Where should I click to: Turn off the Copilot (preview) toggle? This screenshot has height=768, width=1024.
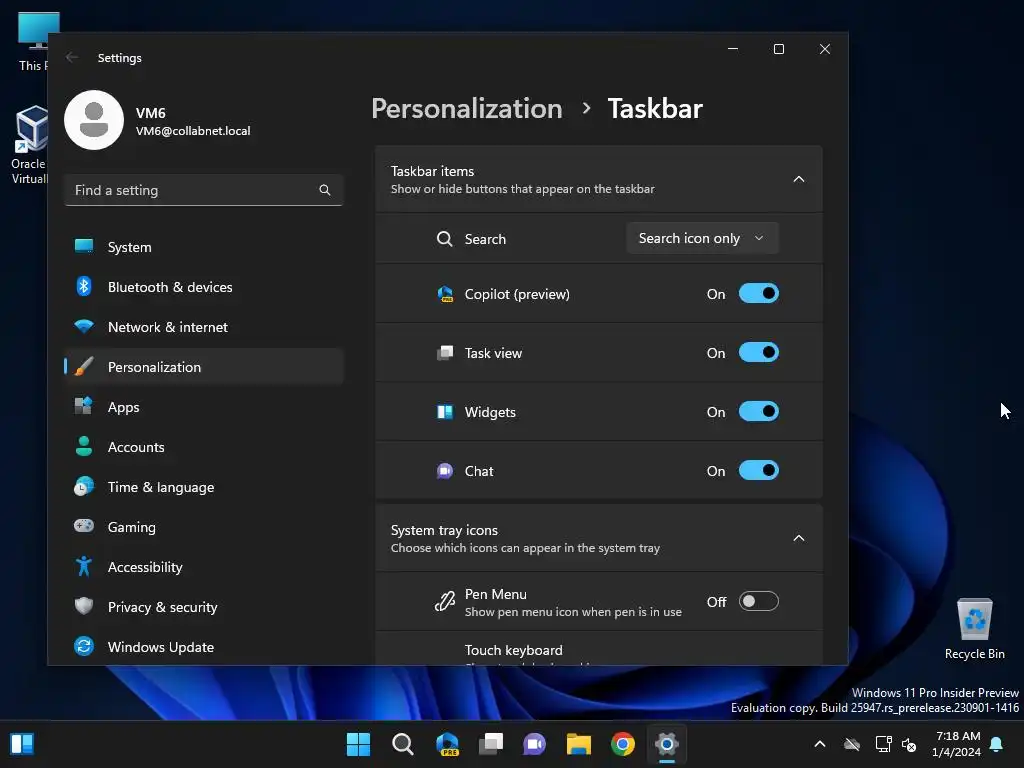click(758, 294)
